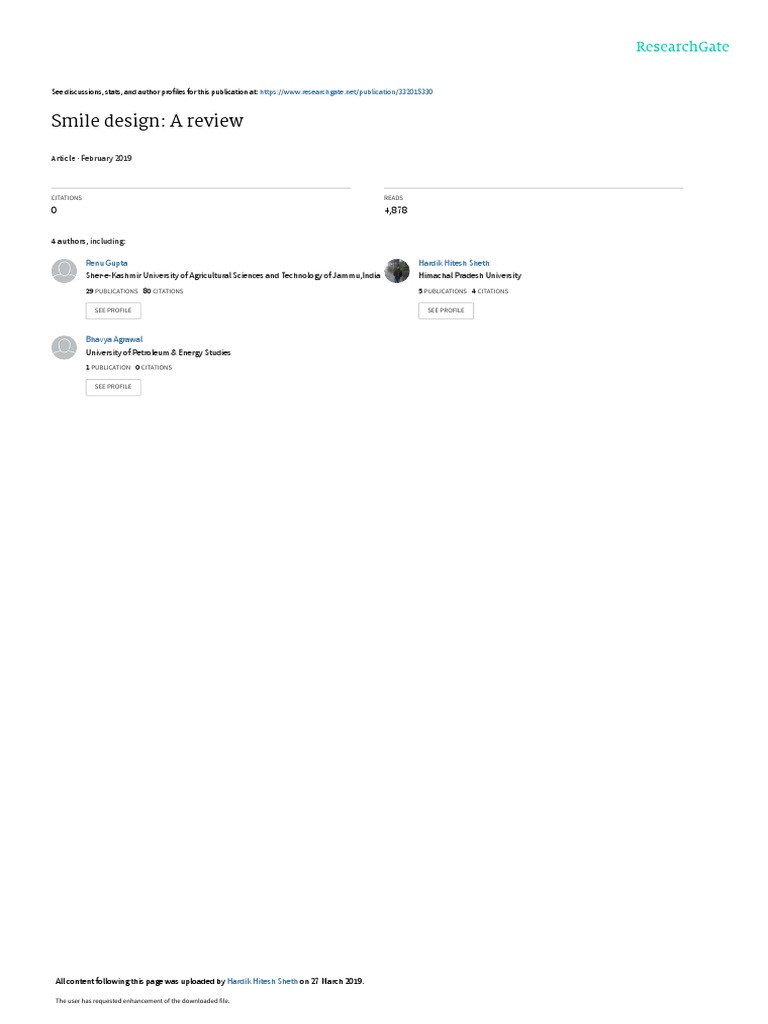Click See Profile under Himachal Pradesh University
The width and height of the screenshot is (768, 1024).
click(x=446, y=310)
